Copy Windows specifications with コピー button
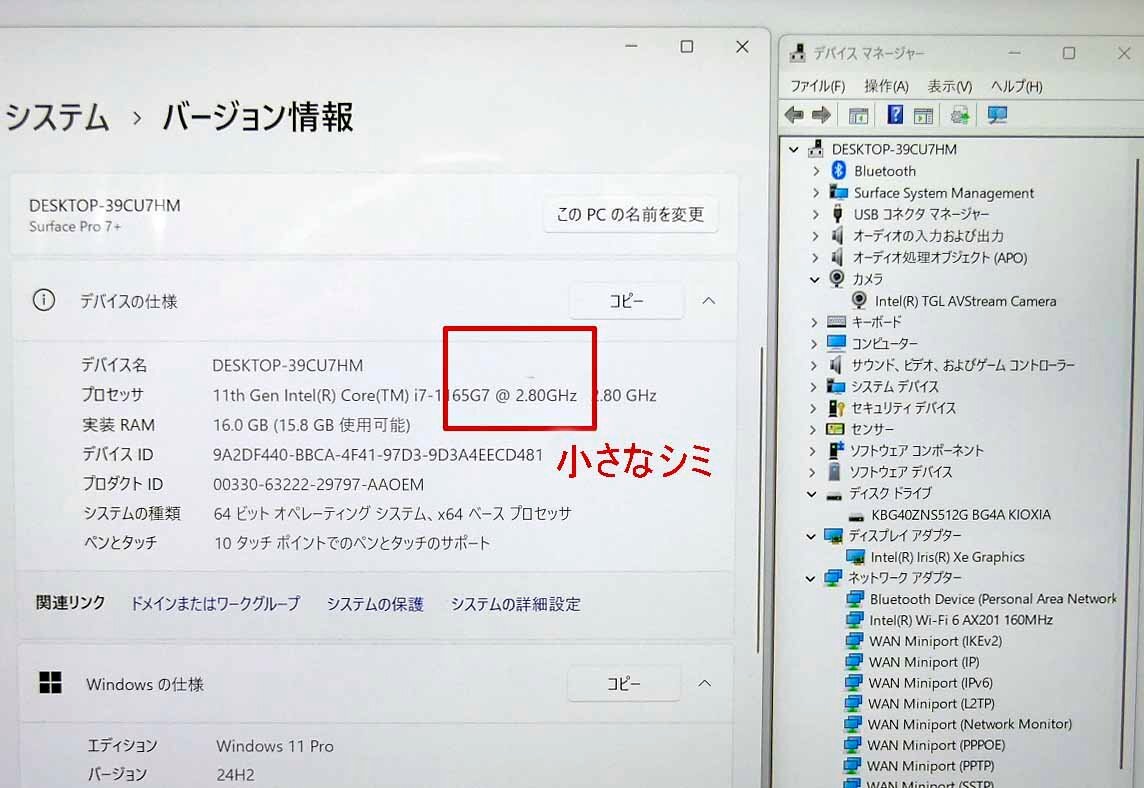The height and width of the screenshot is (788, 1144). [624, 684]
